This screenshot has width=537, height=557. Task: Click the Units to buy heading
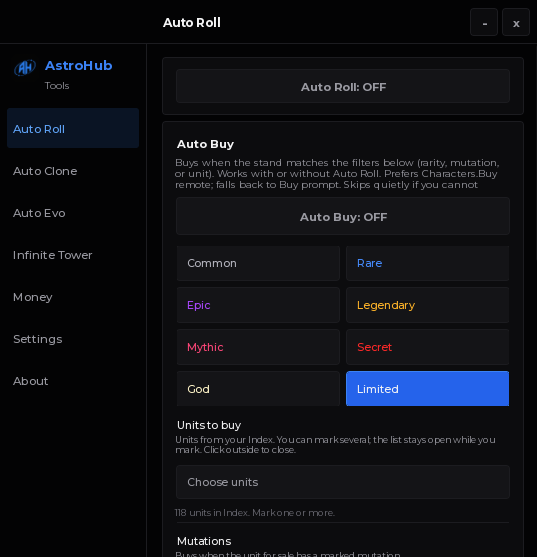[x=209, y=425]
